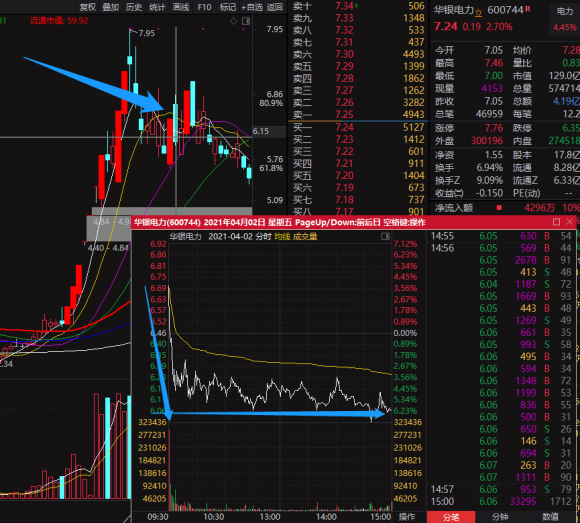Close the 华银电力 intraday popup window
The width and height of the screenshot is (580, 523).
pyautogui.click(x=570, y=222)
